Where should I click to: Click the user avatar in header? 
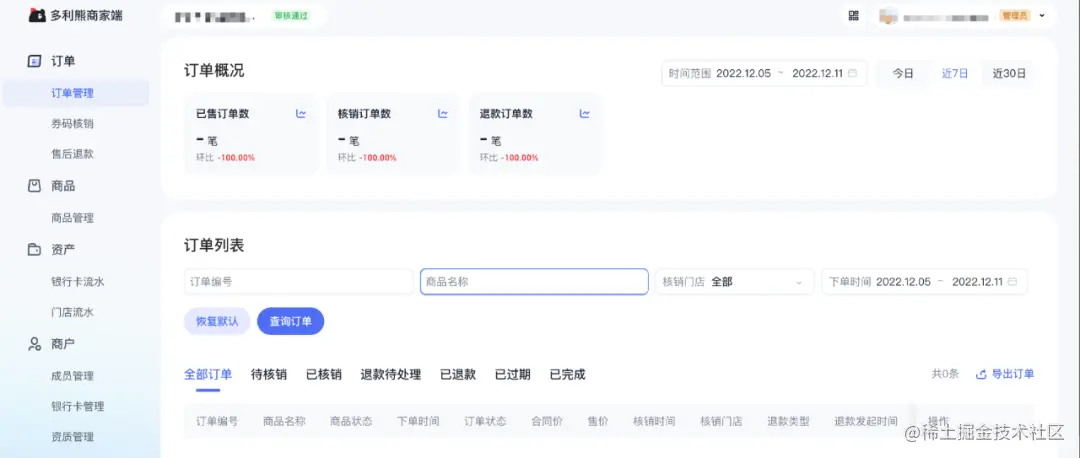click(x=889, y=16)
